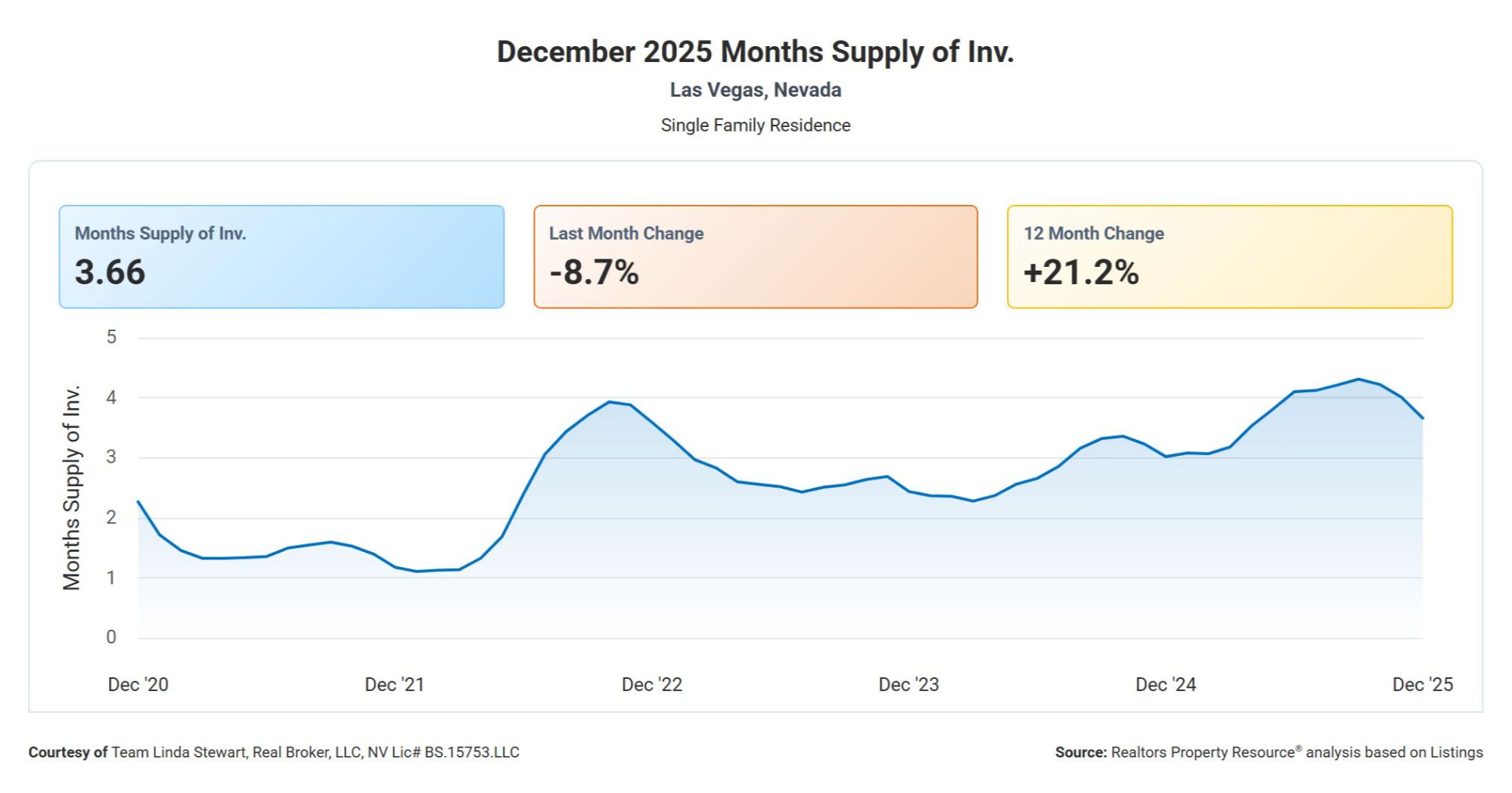This screenshot has width=1512, height=793.
Task: Click the y-axis label 5
Action: pos(111,337)
